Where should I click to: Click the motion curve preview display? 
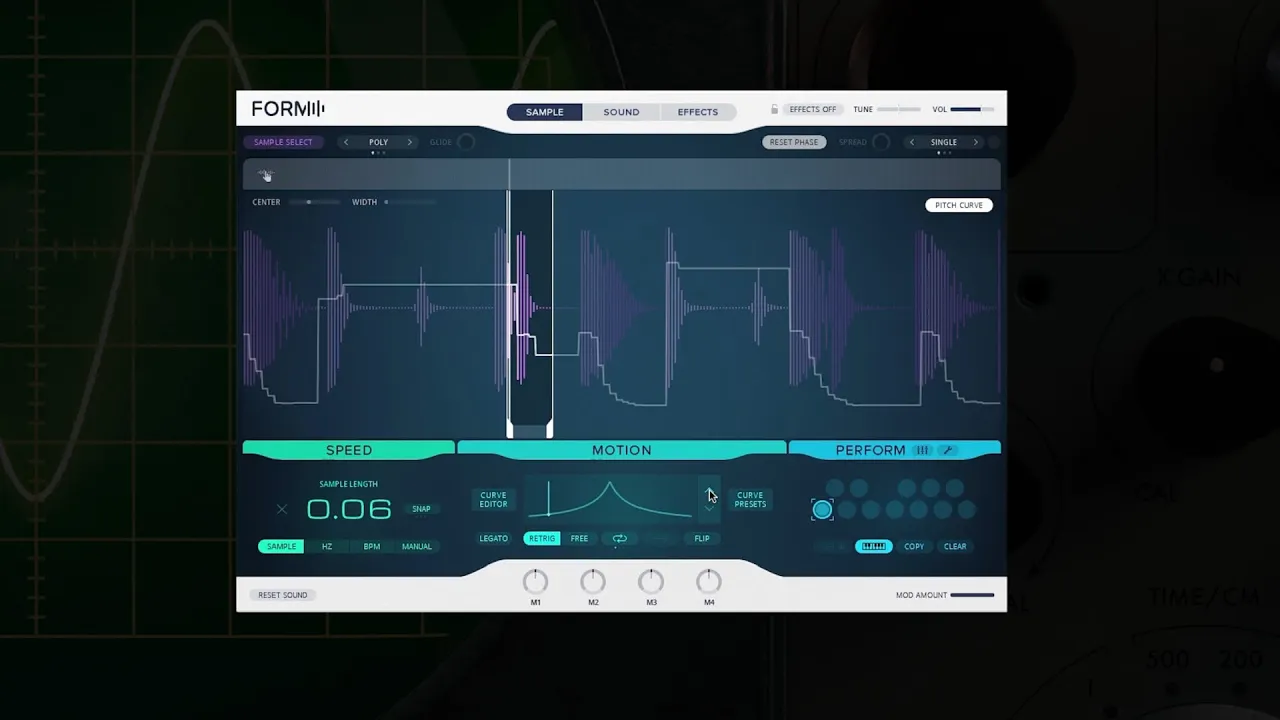point(610,499)
